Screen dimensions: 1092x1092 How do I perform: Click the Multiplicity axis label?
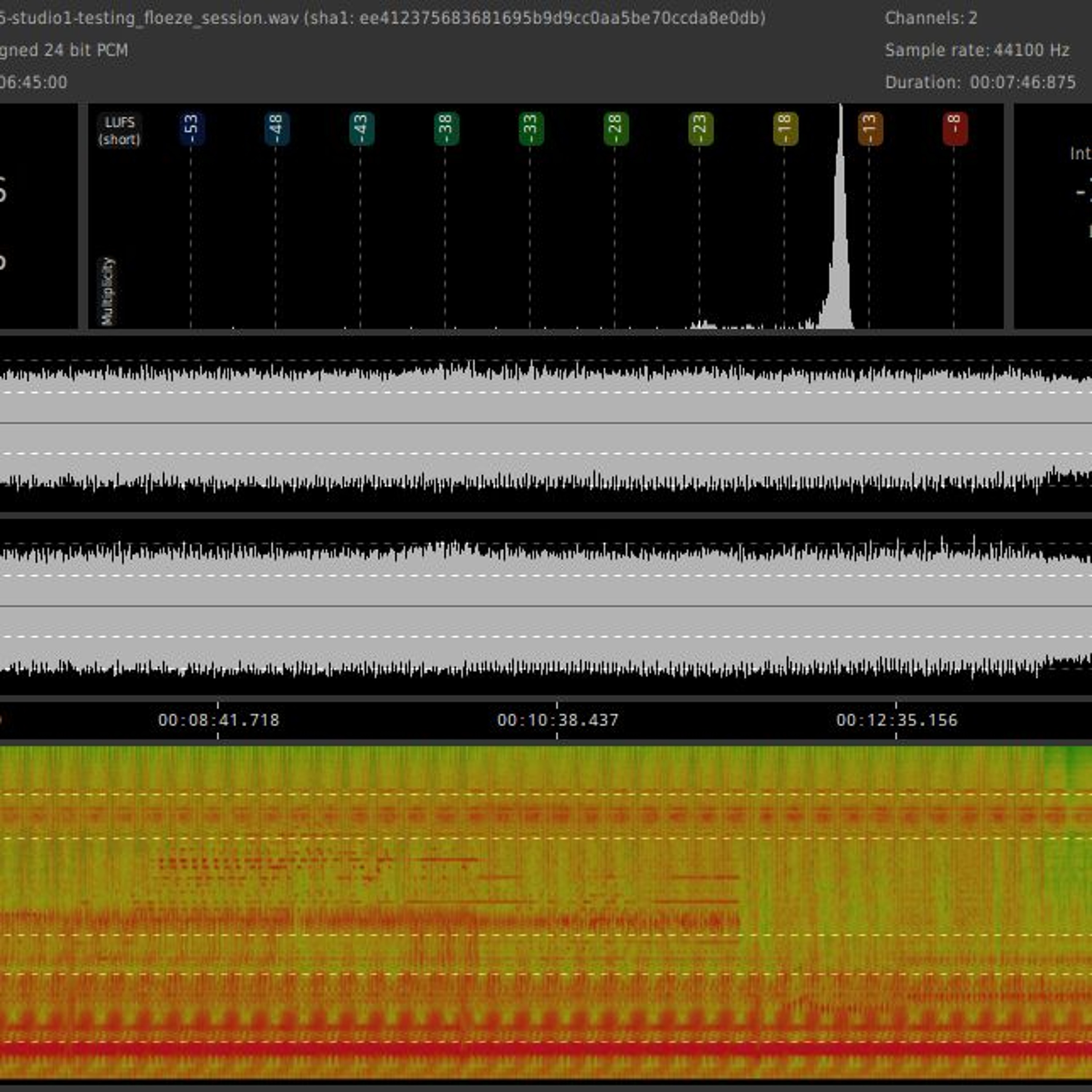click(x=107, y=291)
